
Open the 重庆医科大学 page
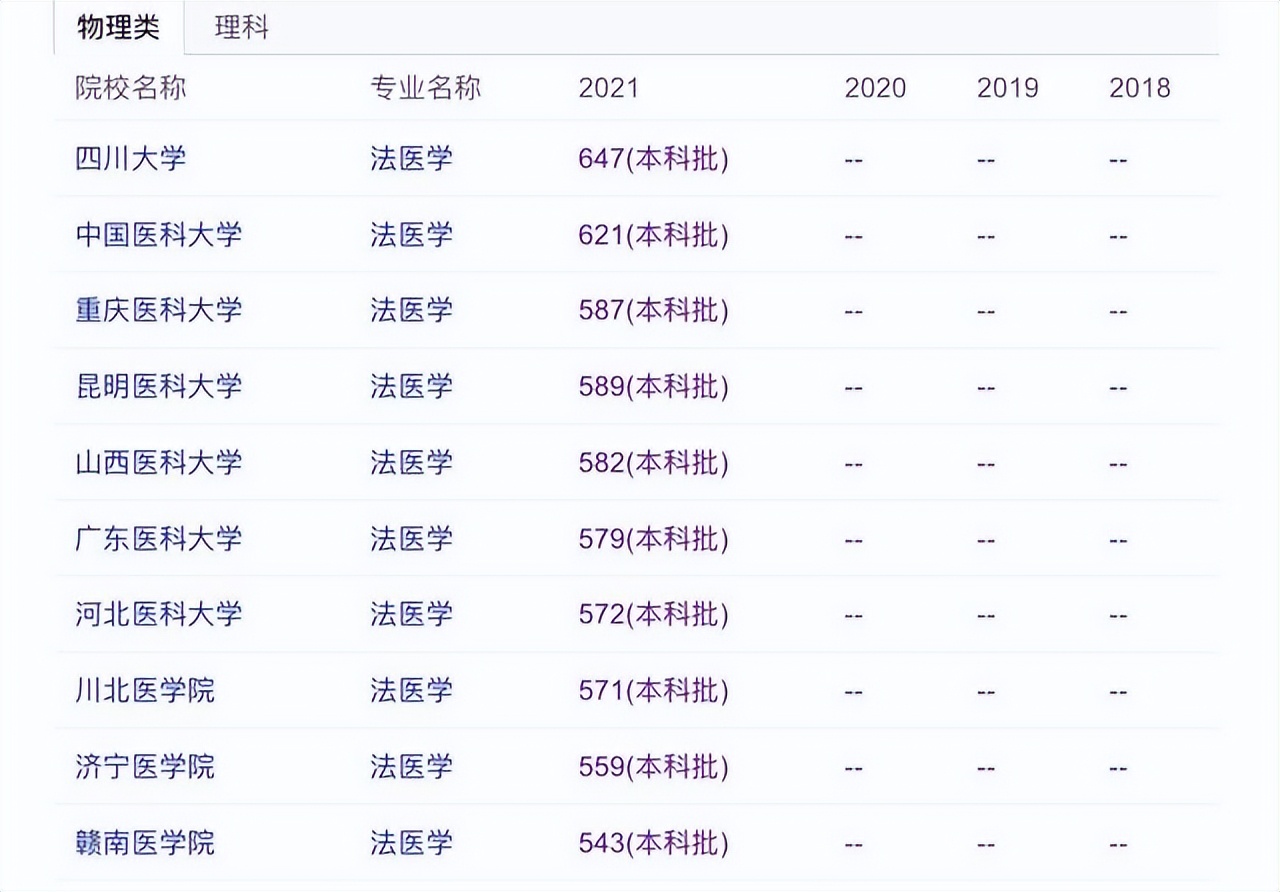157,310
